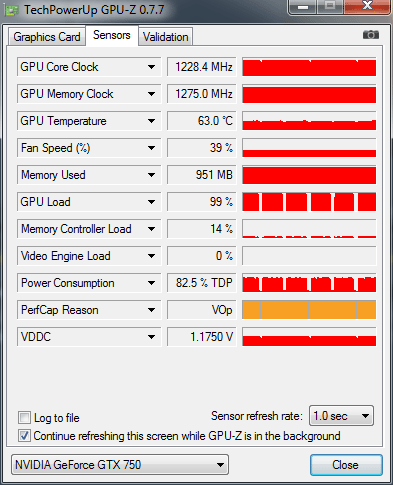Click the GPU Load history graph
The height and width of the screenshot is (485, 393).
pos(309,202)
